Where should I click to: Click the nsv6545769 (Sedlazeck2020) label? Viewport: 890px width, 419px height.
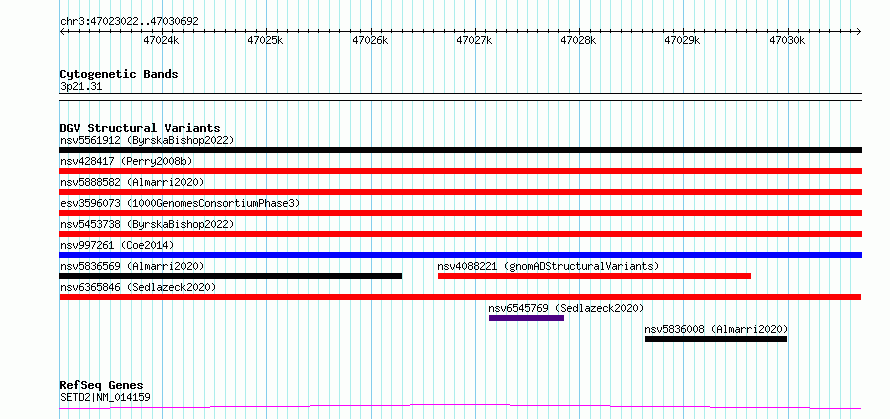click(566, 308)
